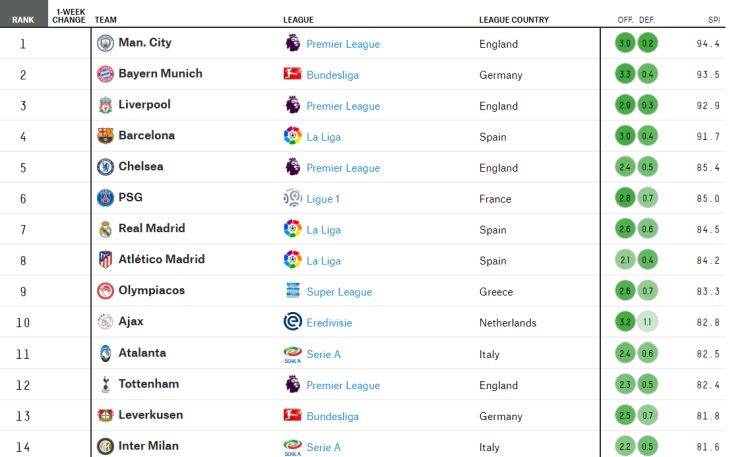Open Premier League link in Tottenham row

[343, 385]
